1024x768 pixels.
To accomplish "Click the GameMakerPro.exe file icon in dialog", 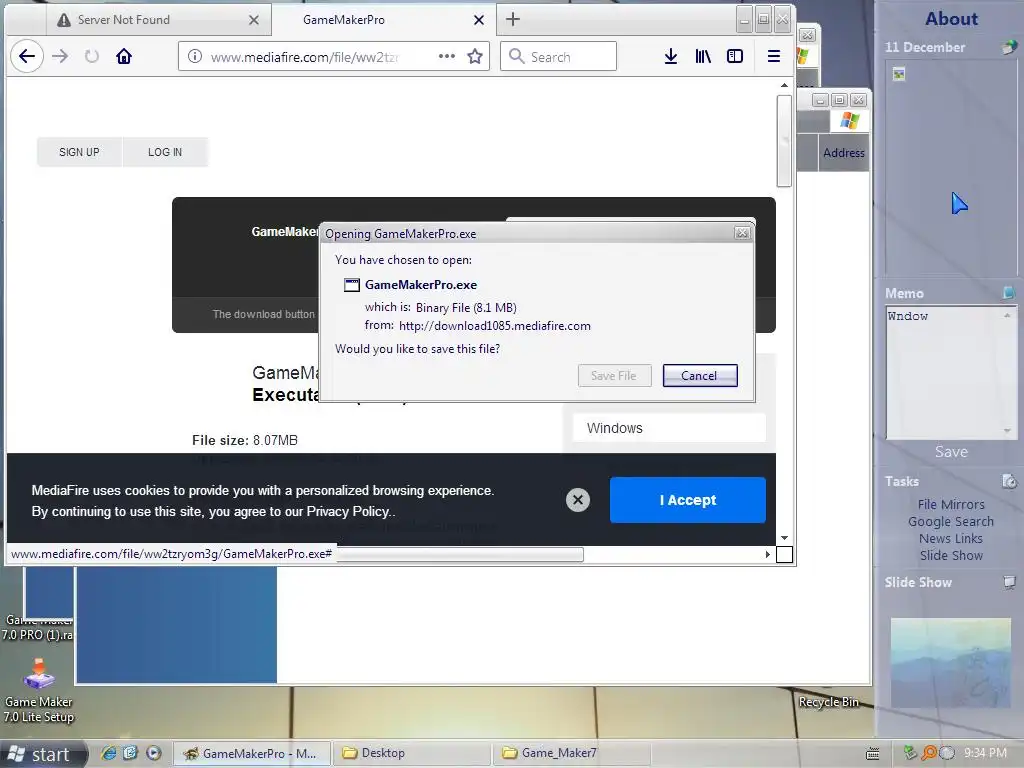I will 351,285.
